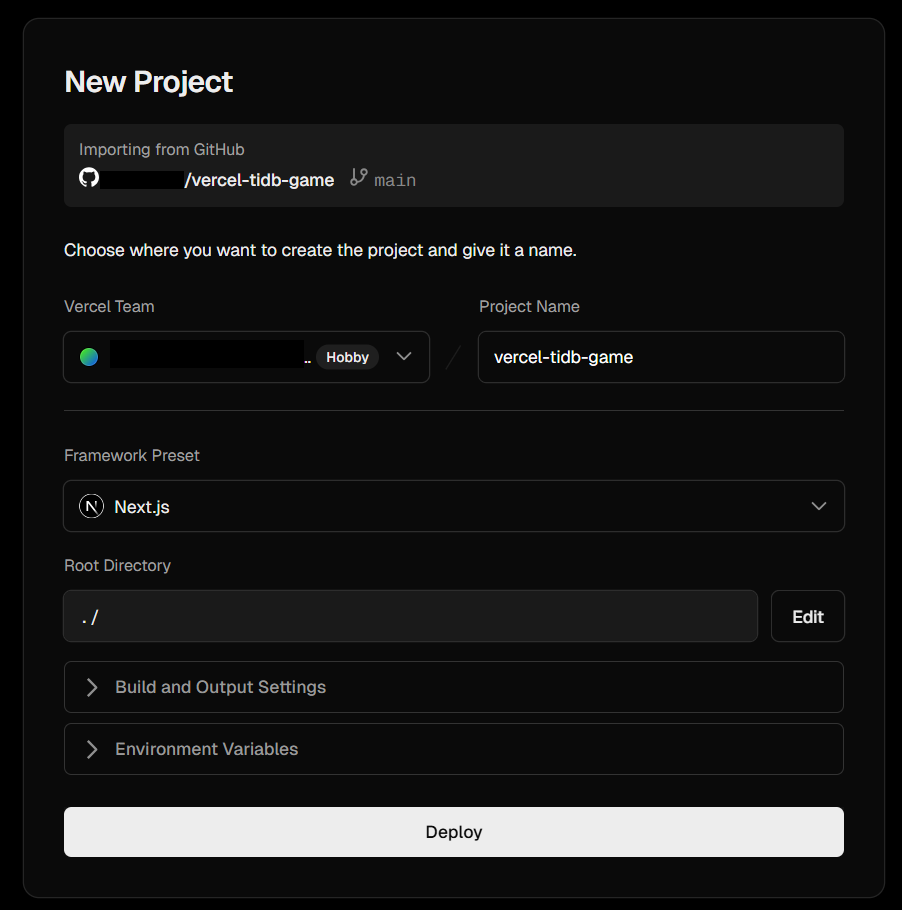Screen dimensions: 902x910
Task: Click the New Project heading
Action: pos(149,81)
